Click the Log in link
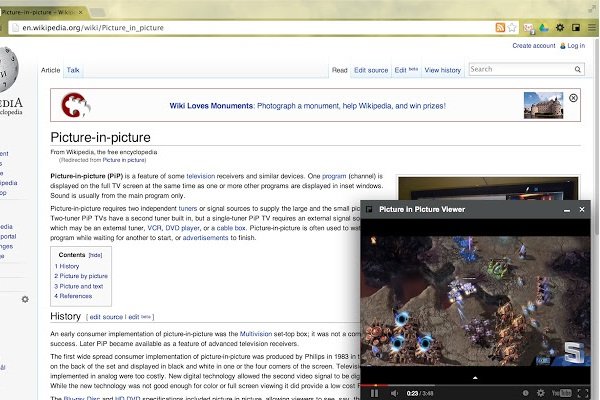Screen dimensions: 600x400 pos(576,46)
